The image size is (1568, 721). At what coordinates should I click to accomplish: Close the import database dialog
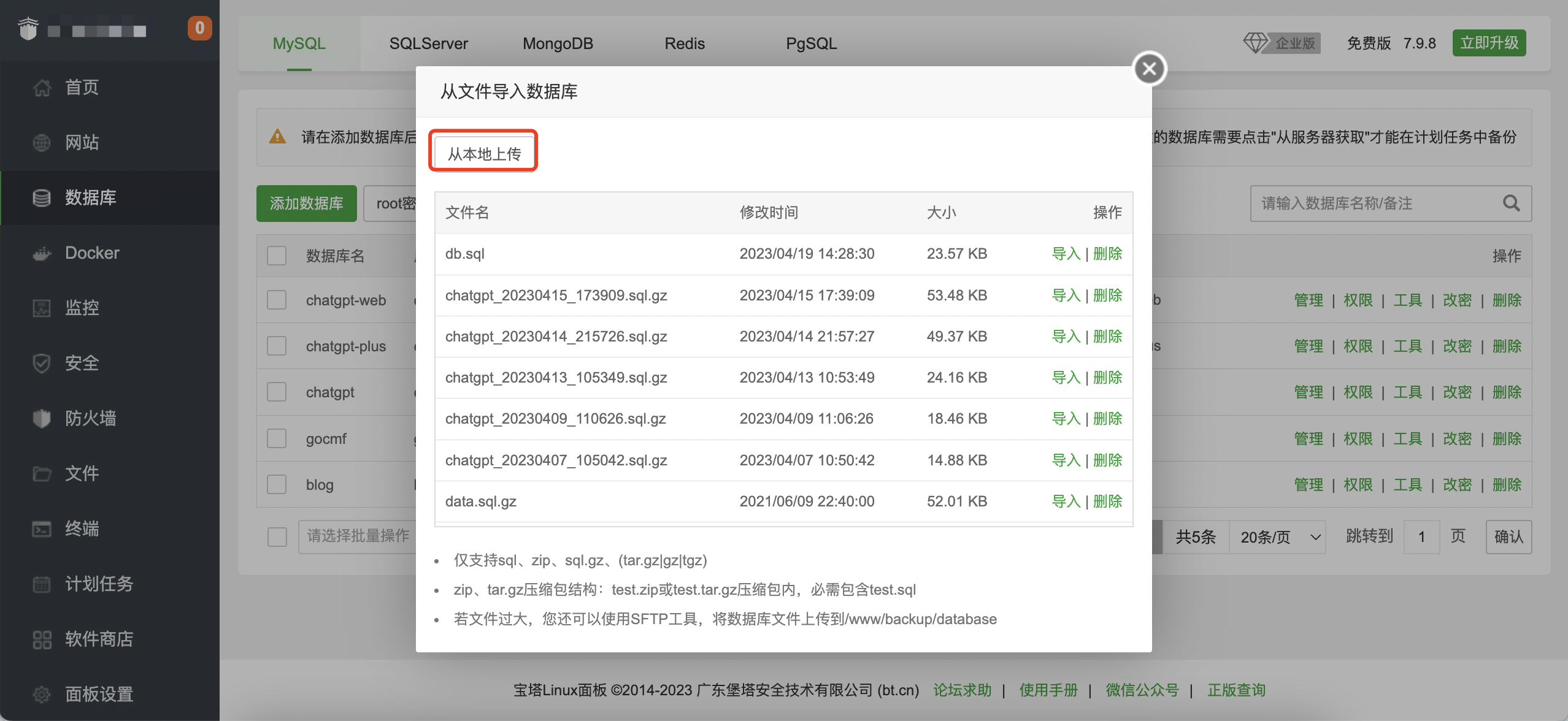(1149, 69)
